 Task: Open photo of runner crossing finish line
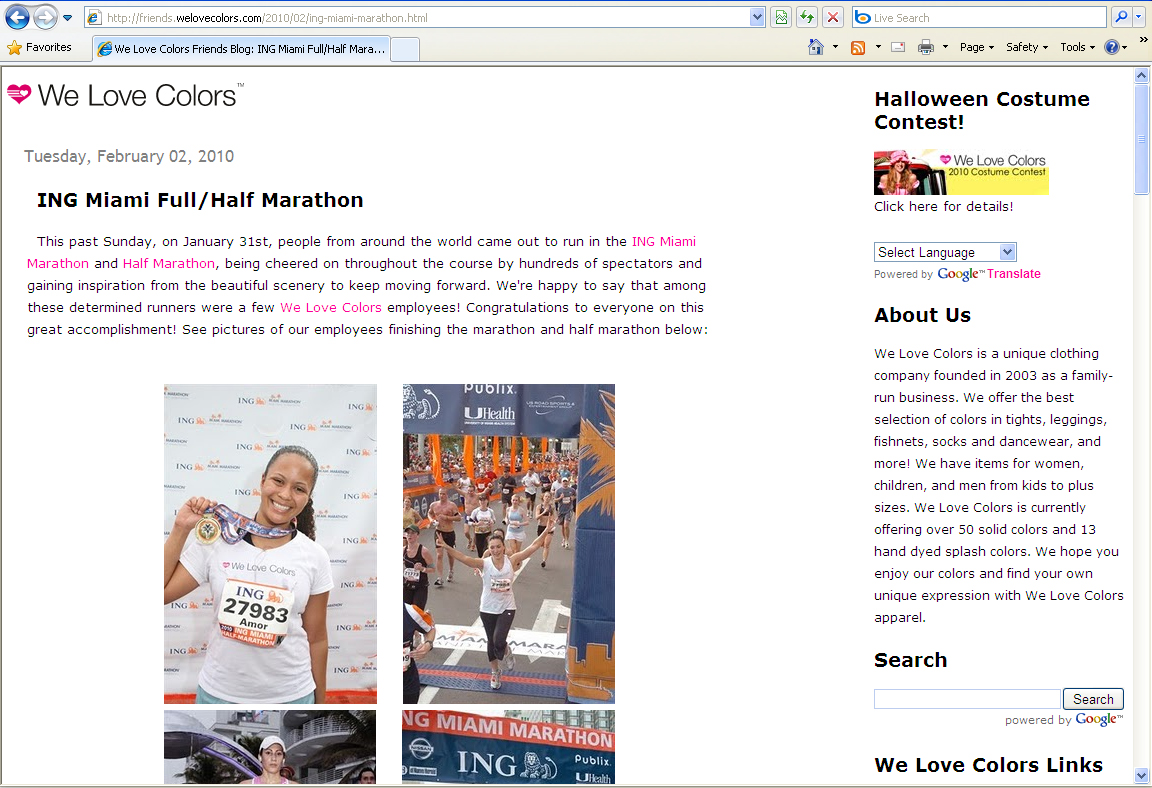[508, 543]
